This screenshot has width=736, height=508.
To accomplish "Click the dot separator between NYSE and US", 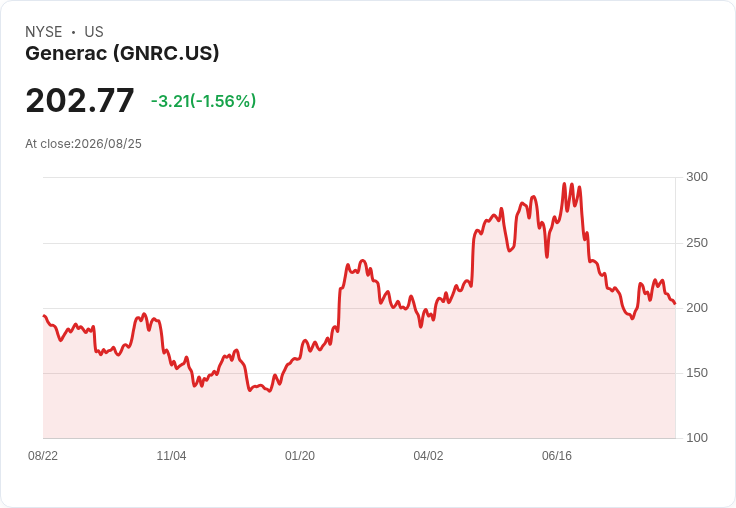I will tap(73, 32).
